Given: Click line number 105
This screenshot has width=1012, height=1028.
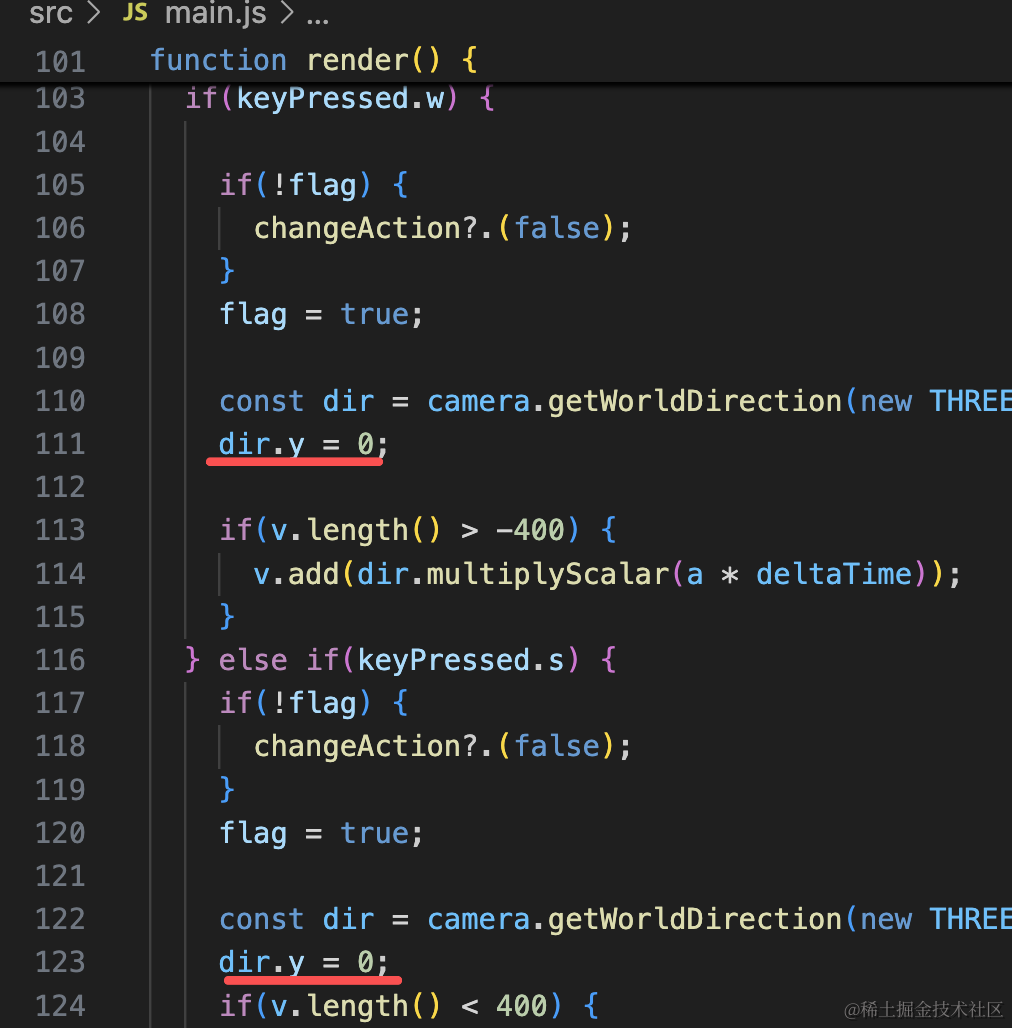Looking at the screenshot, I should pyautogui.click(x=60, y=185).
